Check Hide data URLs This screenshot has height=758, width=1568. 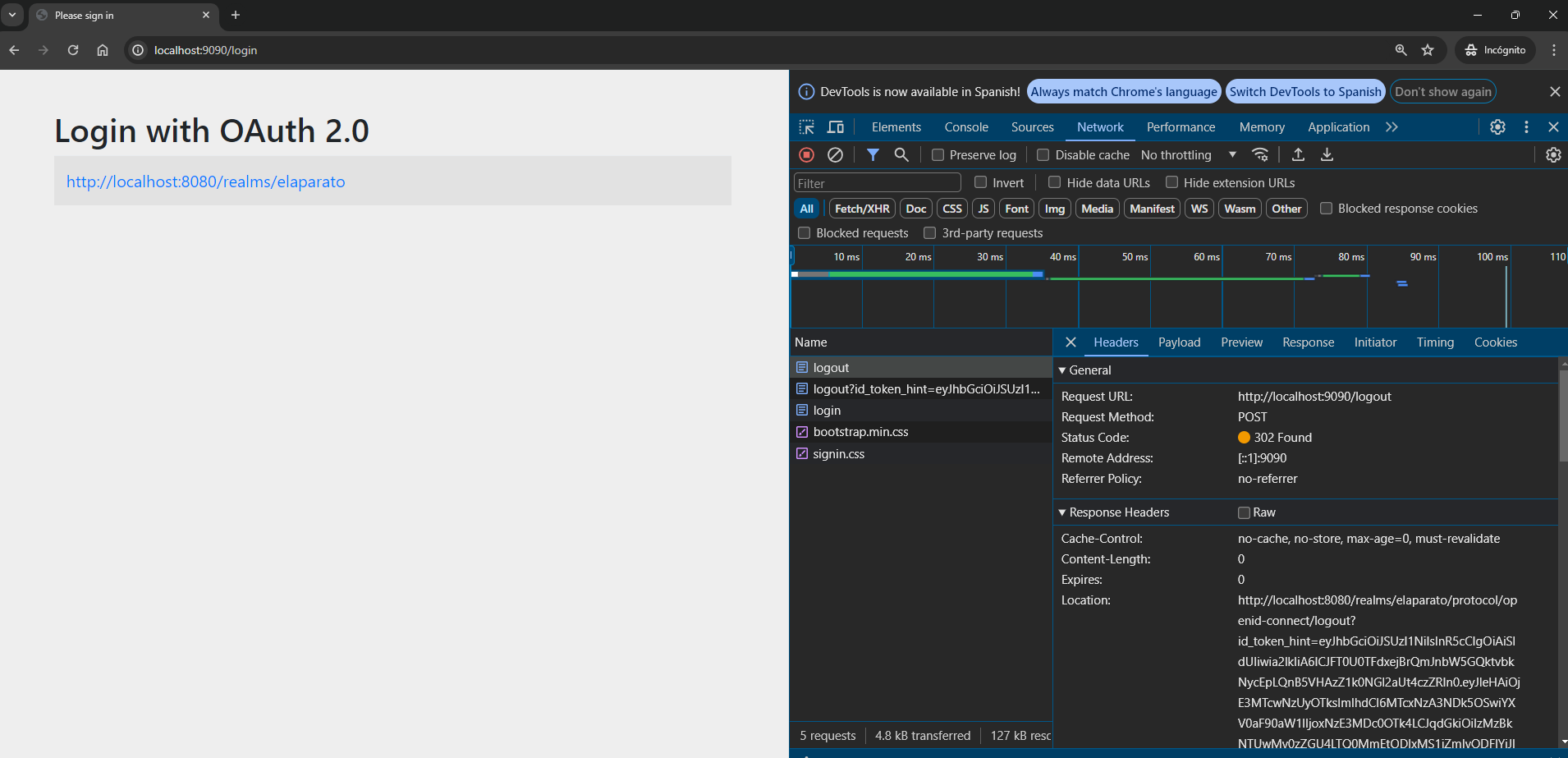1055,182
